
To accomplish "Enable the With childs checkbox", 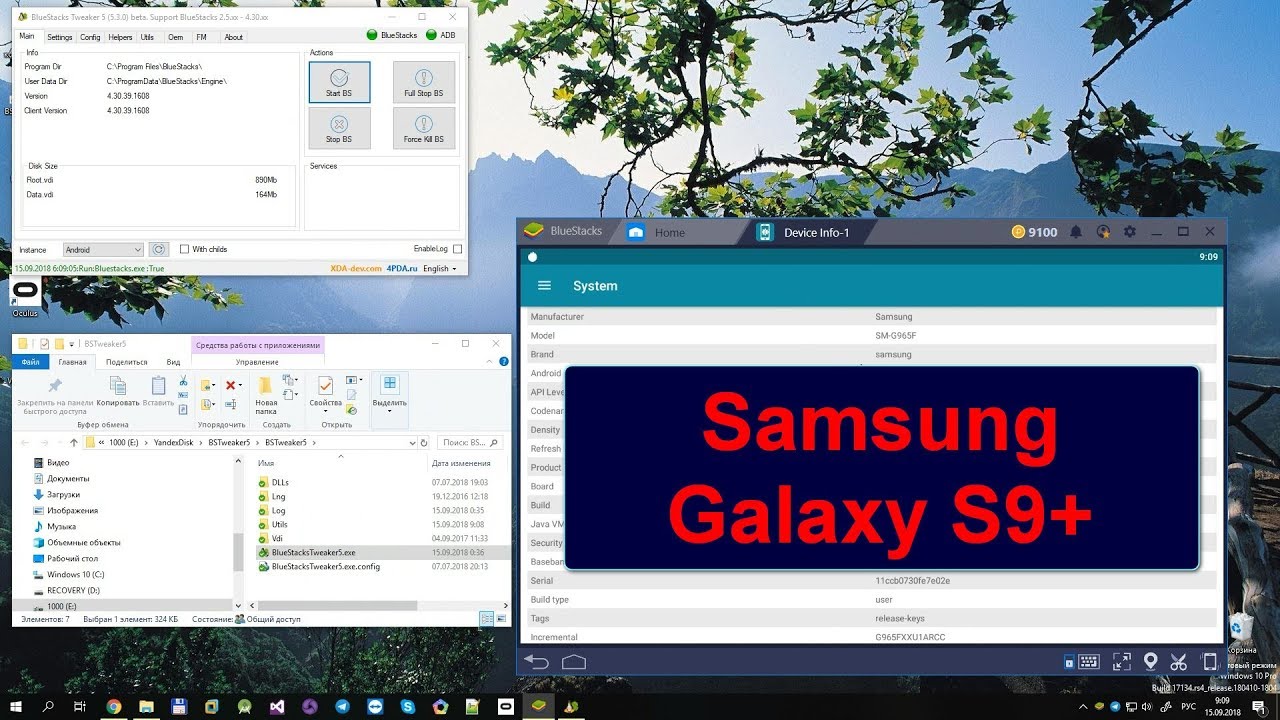I will click(x=184, y=249).
